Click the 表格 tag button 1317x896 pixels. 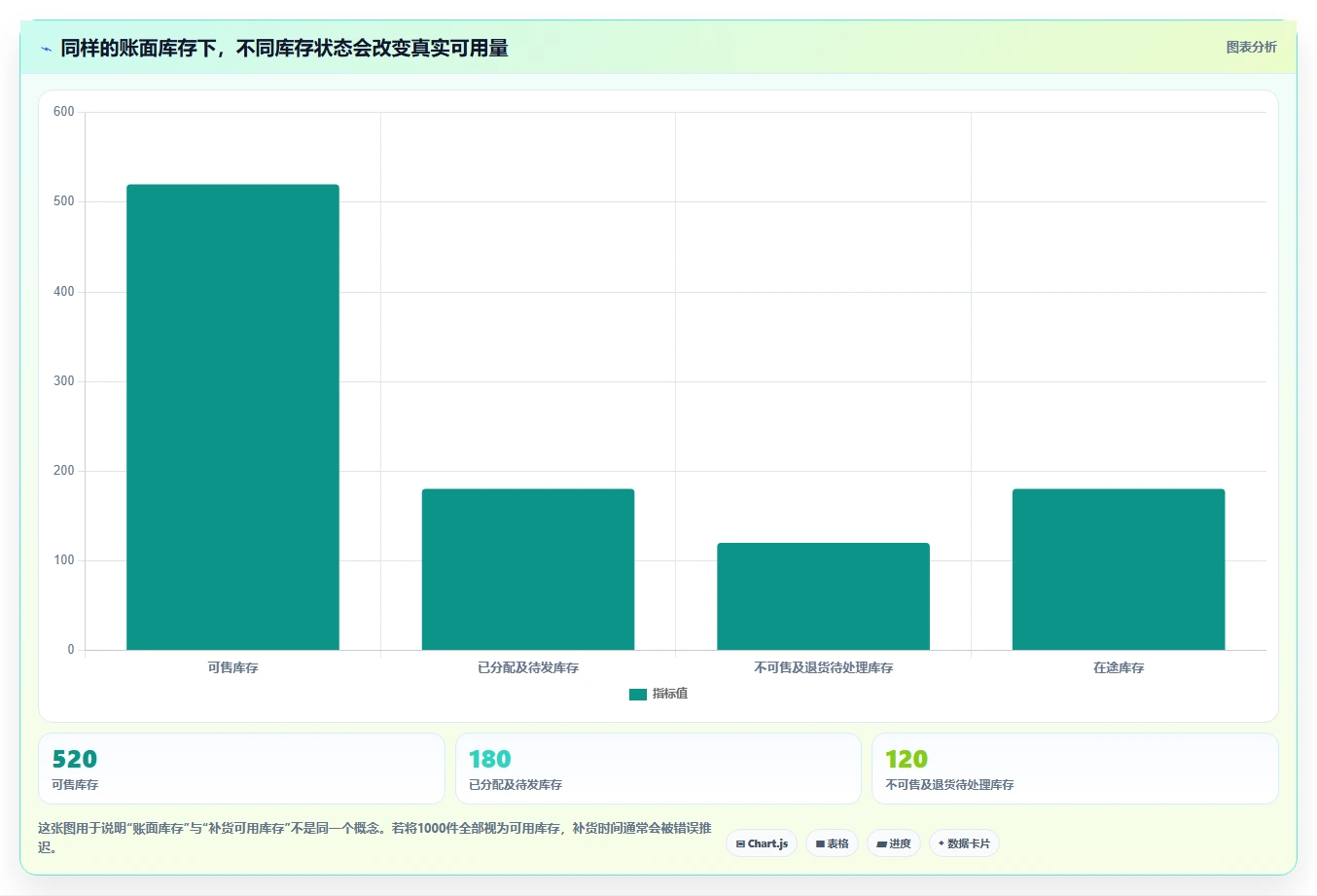tap(832, 843)
